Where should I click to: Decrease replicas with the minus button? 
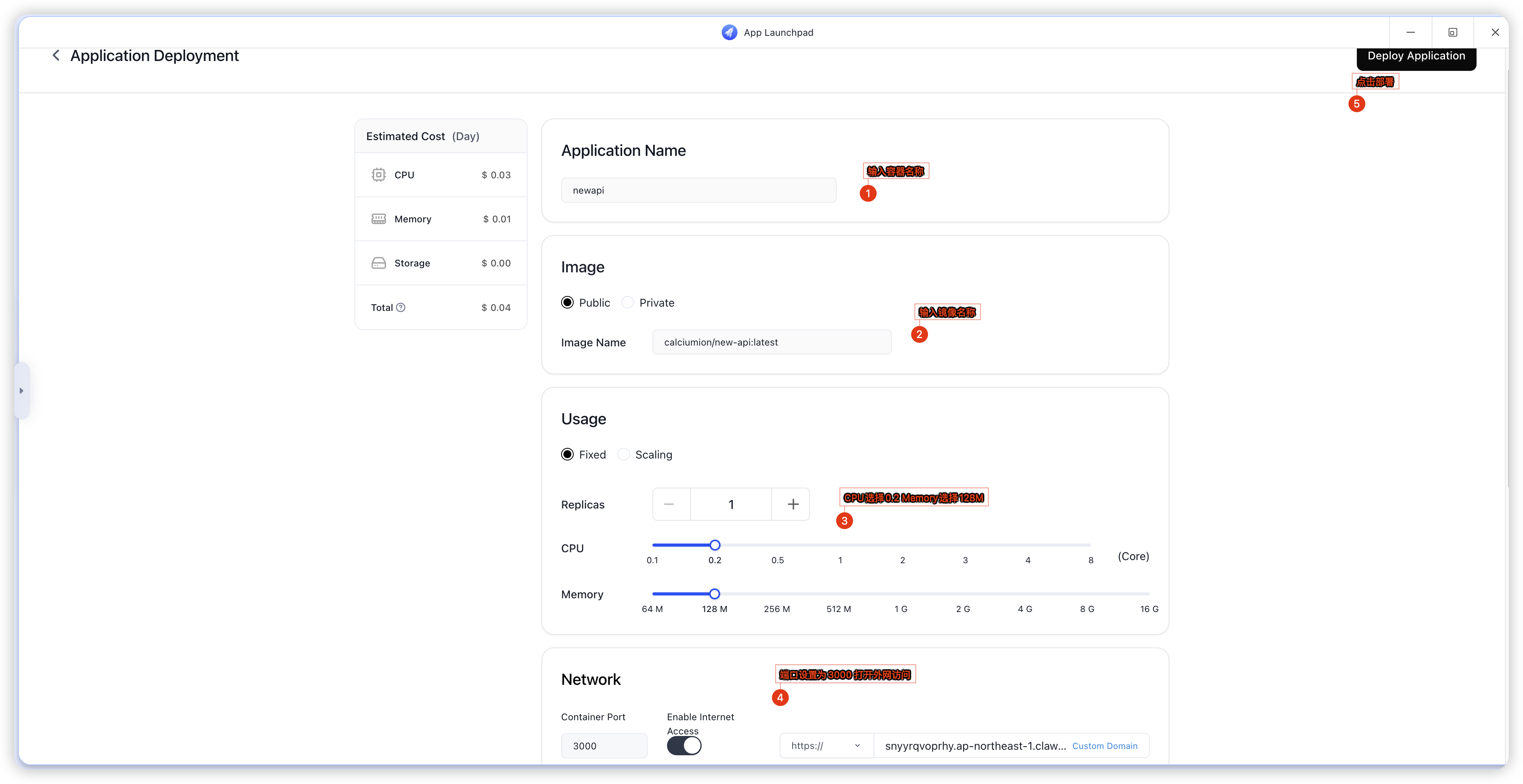tap(669, 504)
